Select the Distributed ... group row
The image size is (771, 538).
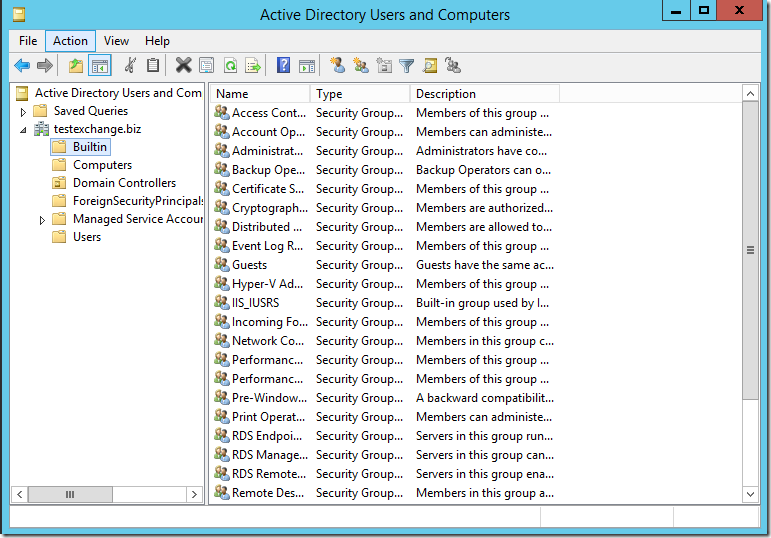385,227
